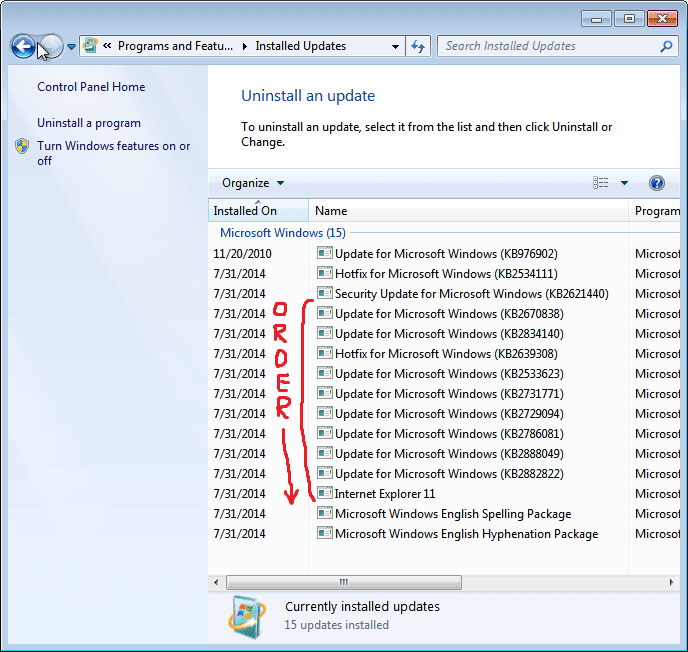
Task: Click the Control Panel icon in address bar
Action: [x=90, y=46]
